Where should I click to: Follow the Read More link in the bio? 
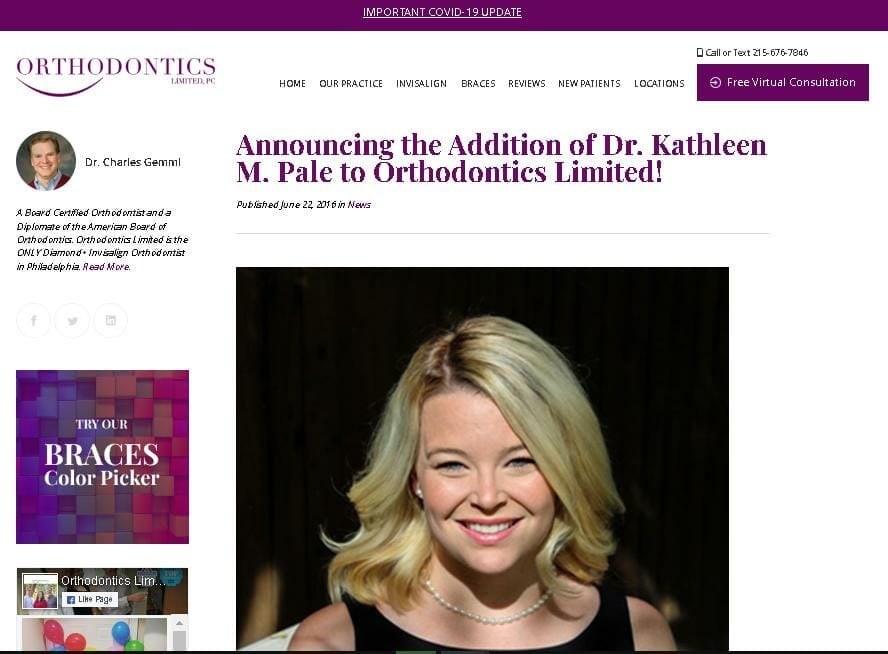tap(106, 267)
